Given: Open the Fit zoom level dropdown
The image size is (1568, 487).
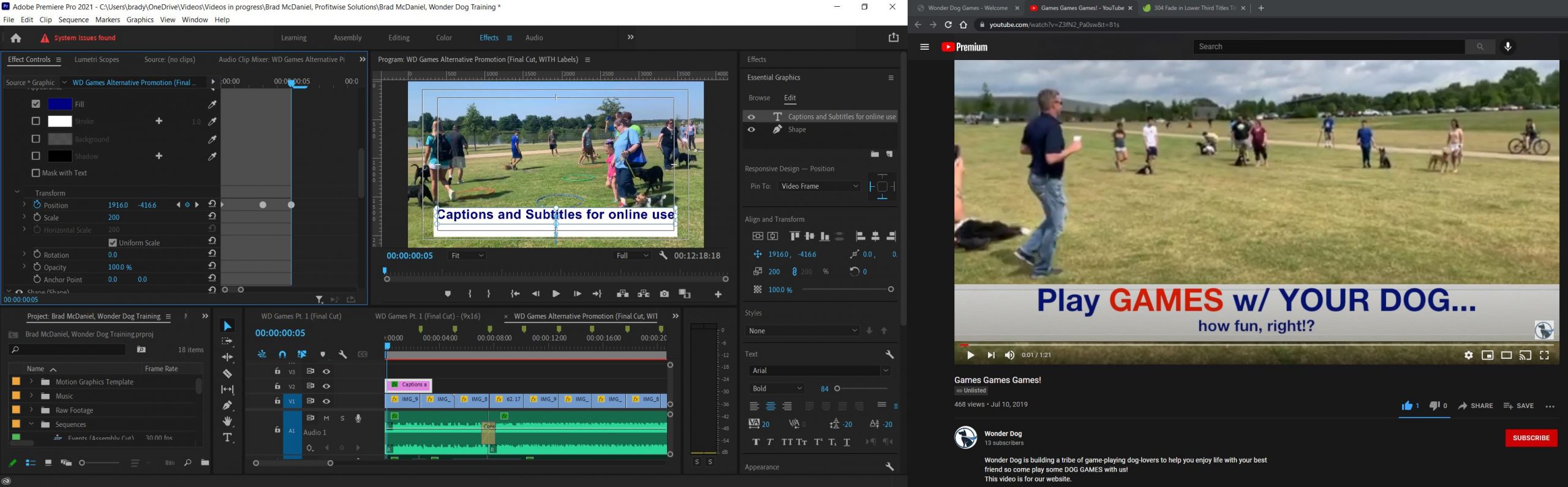Looking at the screenshot, I should [x=467, y=255].
